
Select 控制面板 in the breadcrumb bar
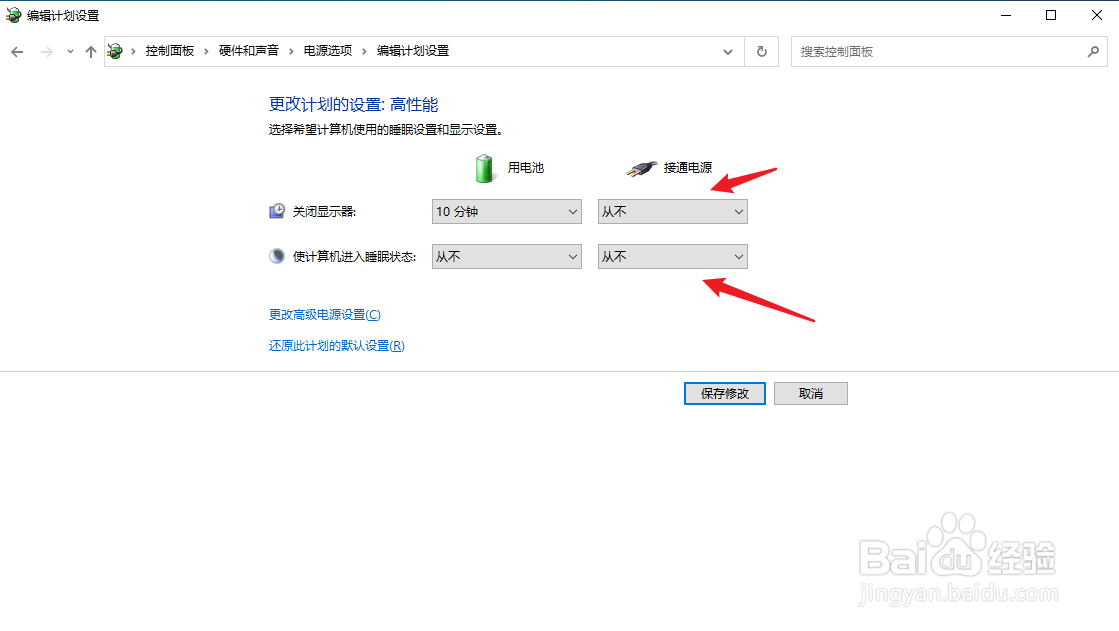pyautogui.click(x=170, y=50)
